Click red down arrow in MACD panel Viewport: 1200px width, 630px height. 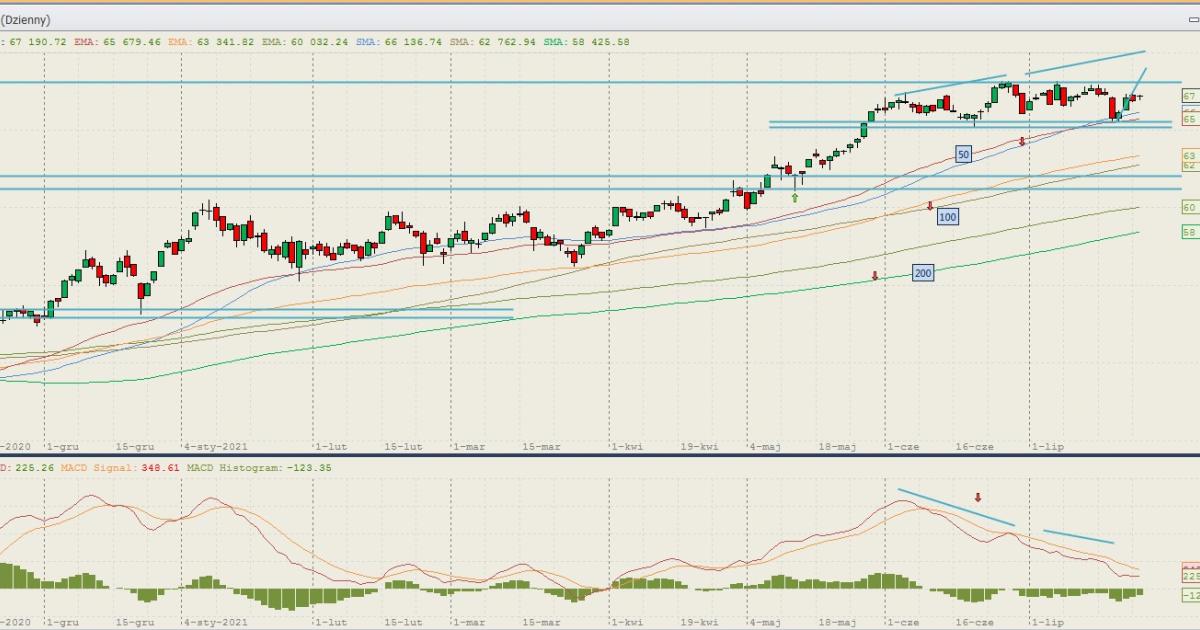tap(978, 497)
